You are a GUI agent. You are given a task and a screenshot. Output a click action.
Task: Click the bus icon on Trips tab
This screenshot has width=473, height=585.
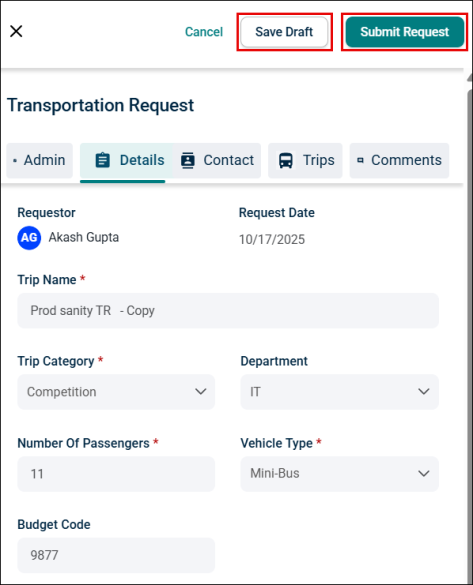pos(286,160)
